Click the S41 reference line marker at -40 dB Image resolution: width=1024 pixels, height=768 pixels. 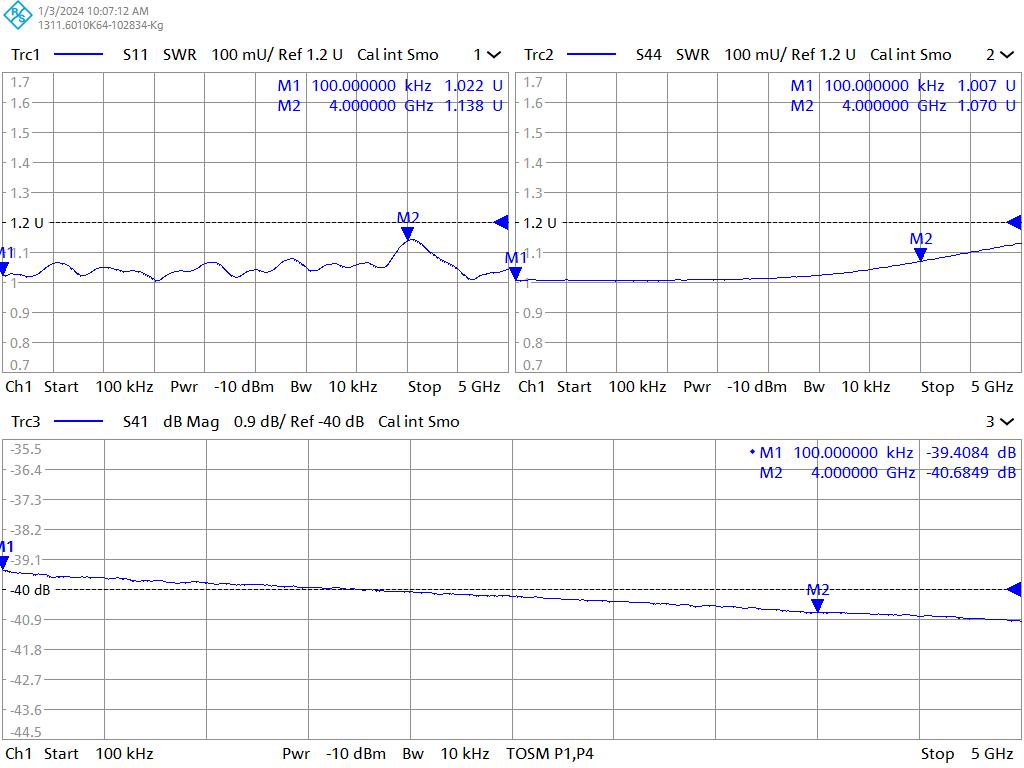1014,589
